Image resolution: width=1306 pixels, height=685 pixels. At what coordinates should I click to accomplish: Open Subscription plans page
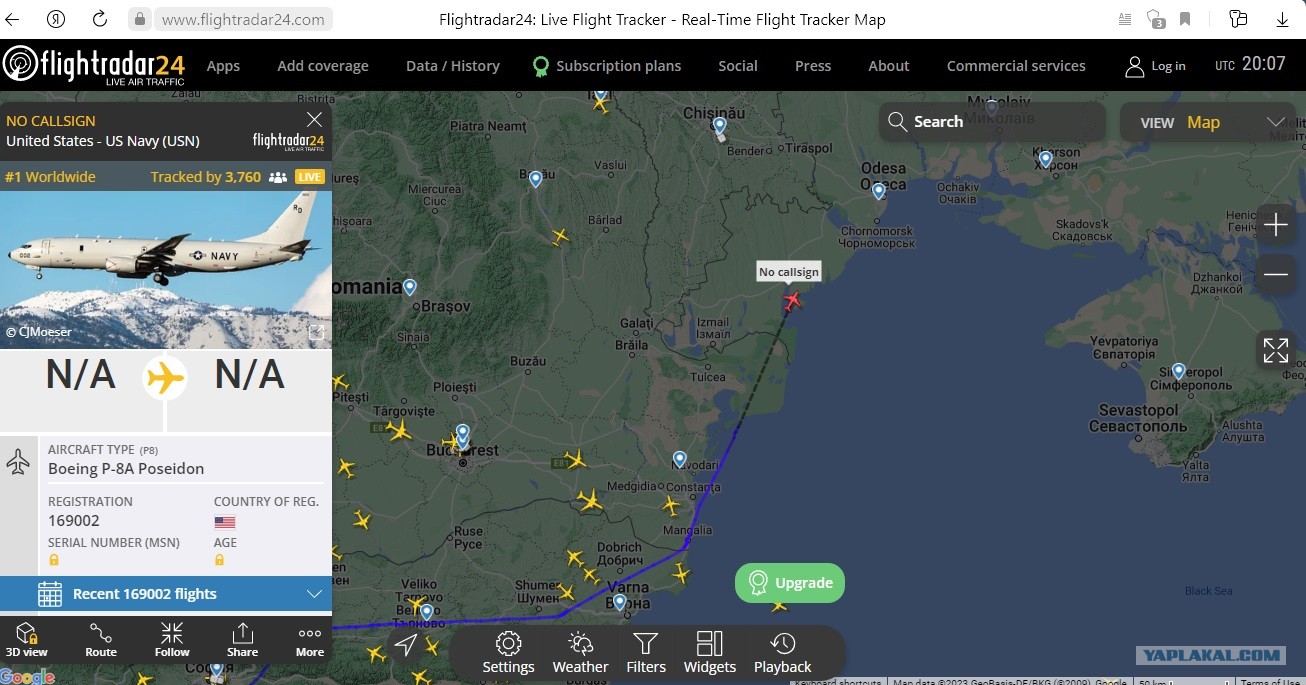click(x=607, y=66)
